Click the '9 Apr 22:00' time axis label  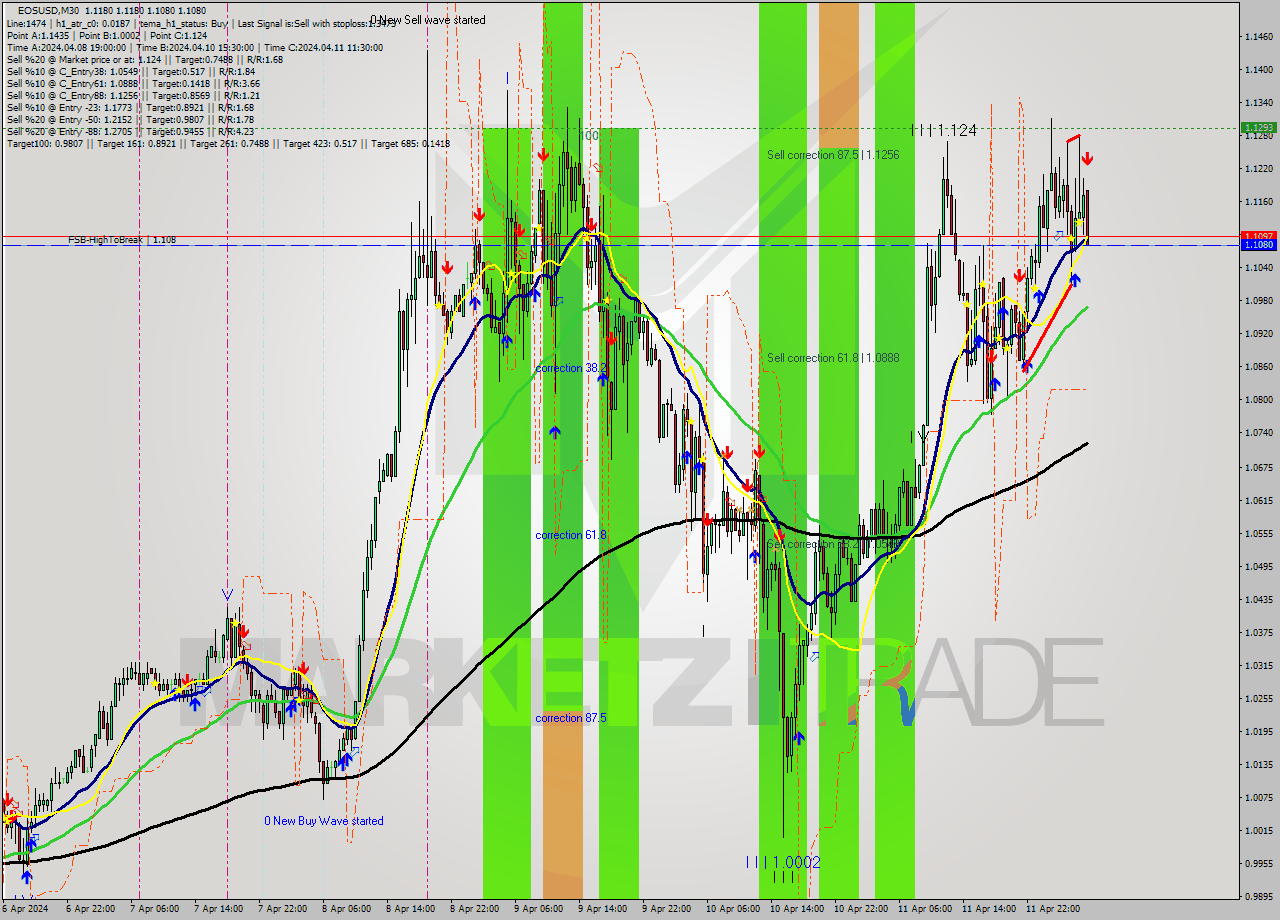pyautogui.click(x=665, y=909)
